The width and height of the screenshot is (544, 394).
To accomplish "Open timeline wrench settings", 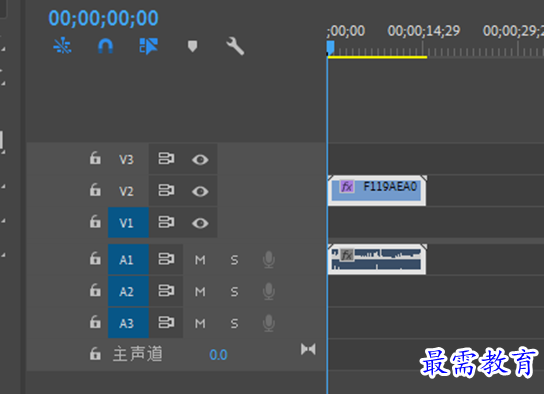I will tap(235, 46).
